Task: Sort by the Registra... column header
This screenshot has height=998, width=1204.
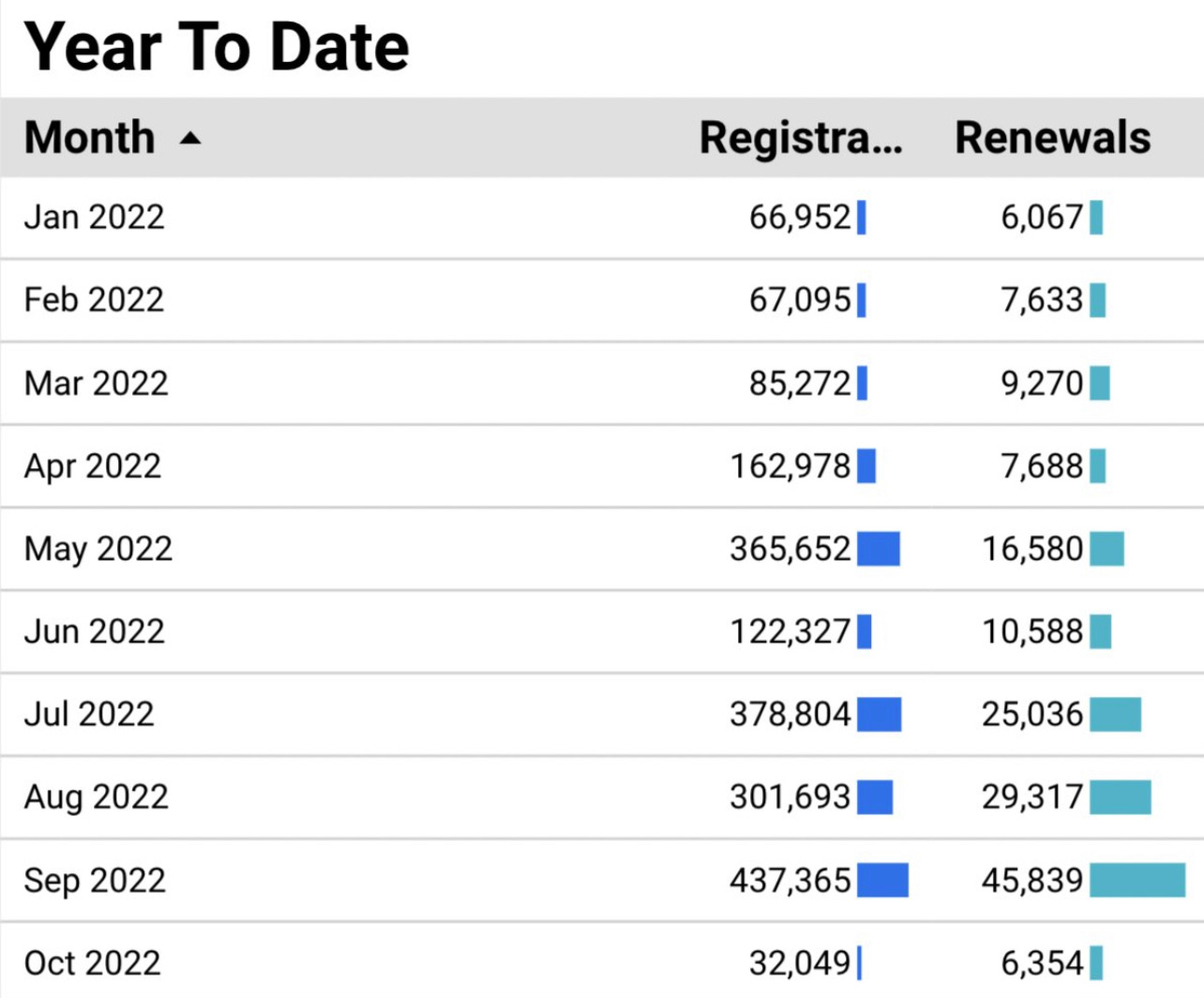Action: click(801, 138)
